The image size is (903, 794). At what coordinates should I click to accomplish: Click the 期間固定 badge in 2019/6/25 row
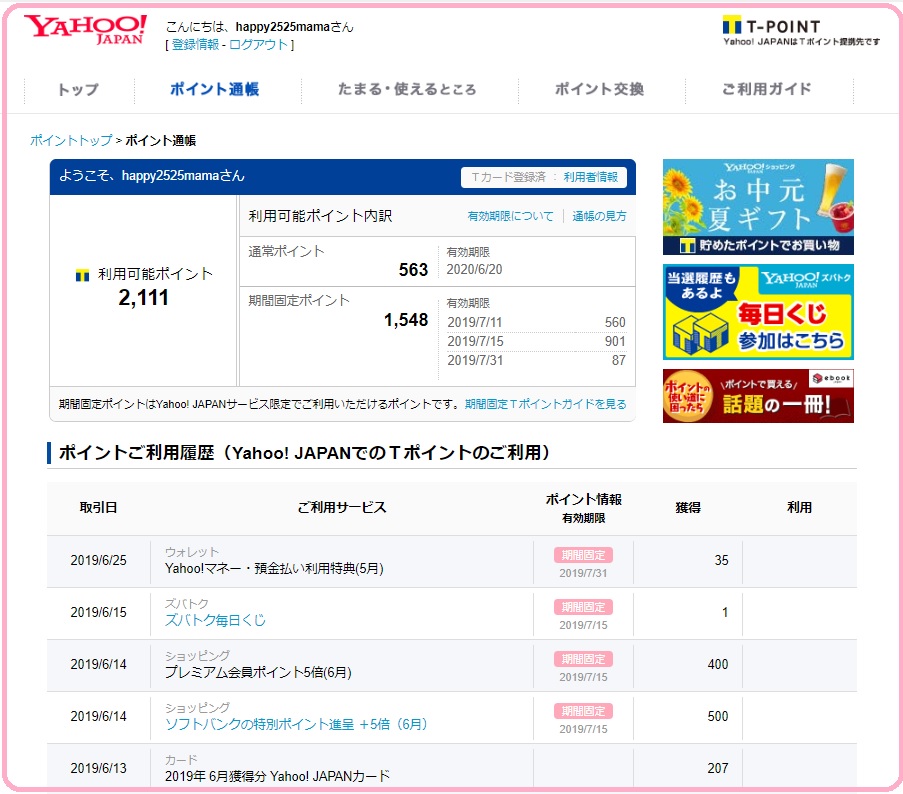click(x=583, y=555)
